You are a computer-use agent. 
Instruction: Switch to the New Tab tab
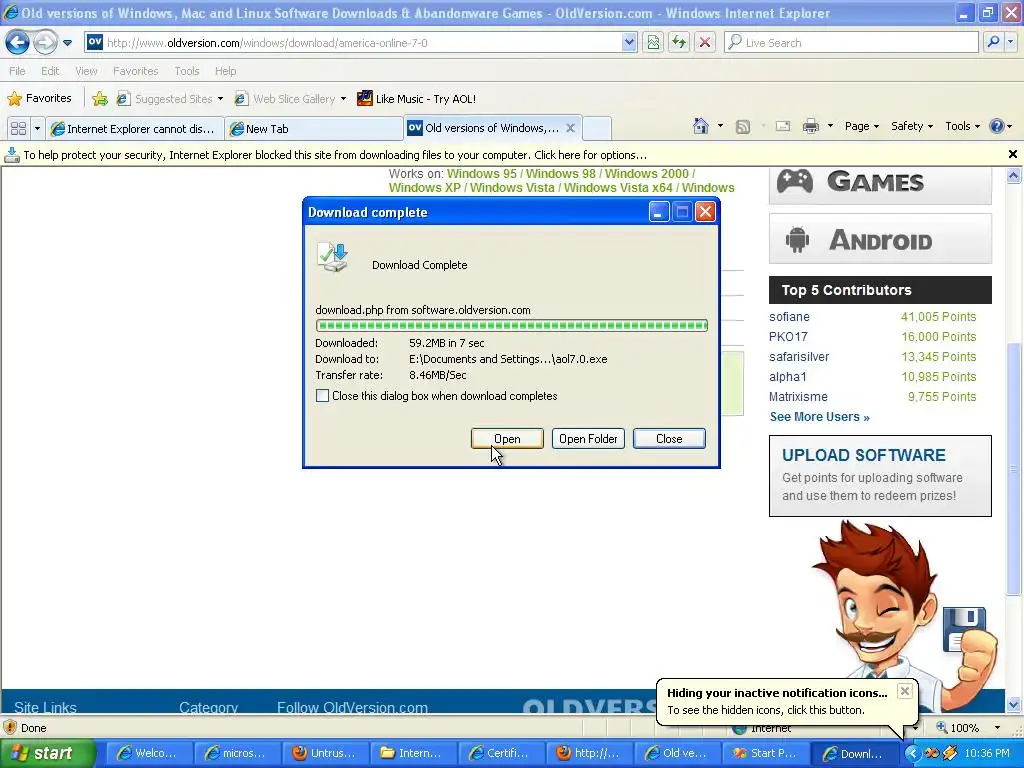[x=313, y=129]
